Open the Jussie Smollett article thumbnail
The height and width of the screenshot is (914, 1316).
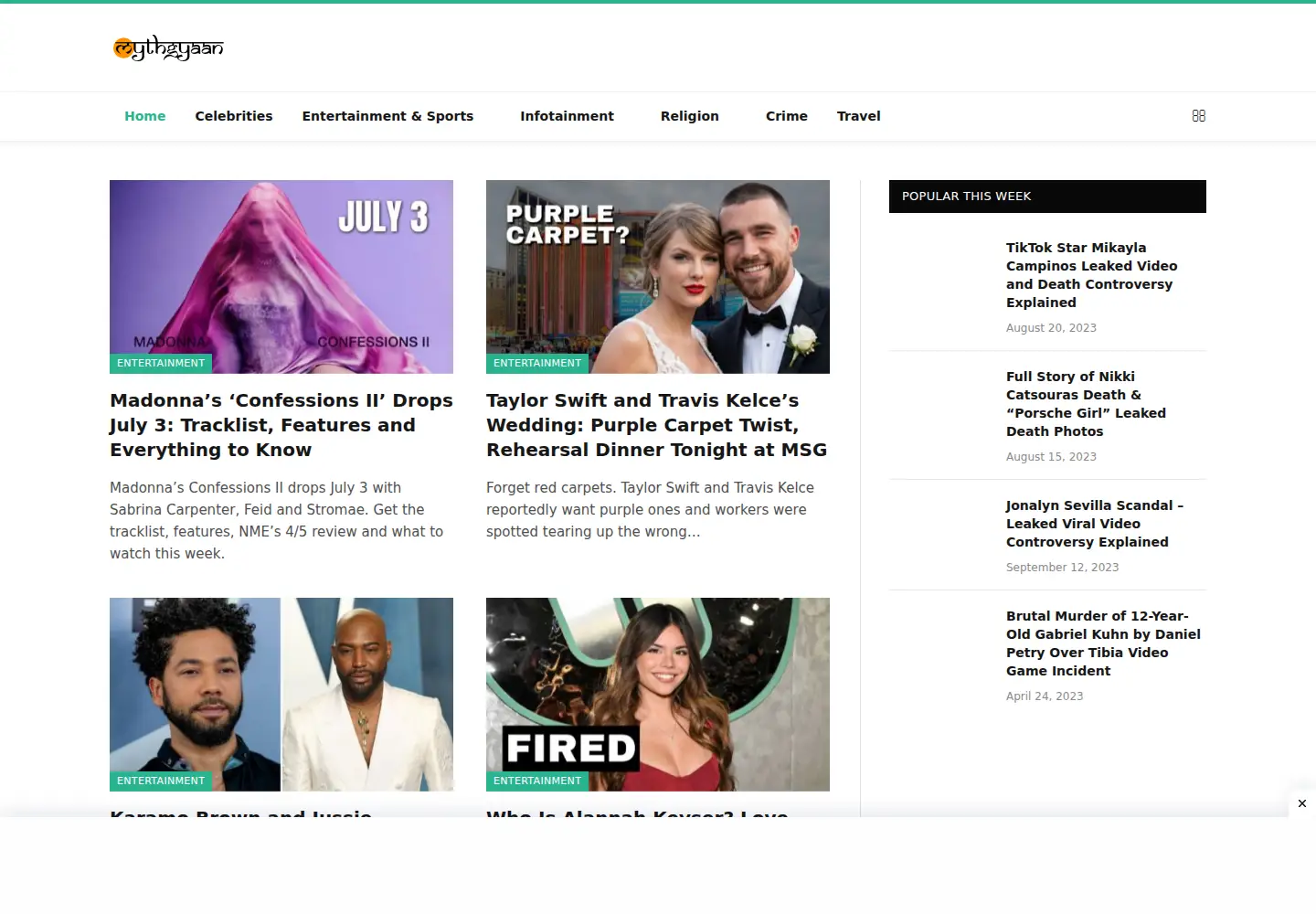click(x=281, y=695)
